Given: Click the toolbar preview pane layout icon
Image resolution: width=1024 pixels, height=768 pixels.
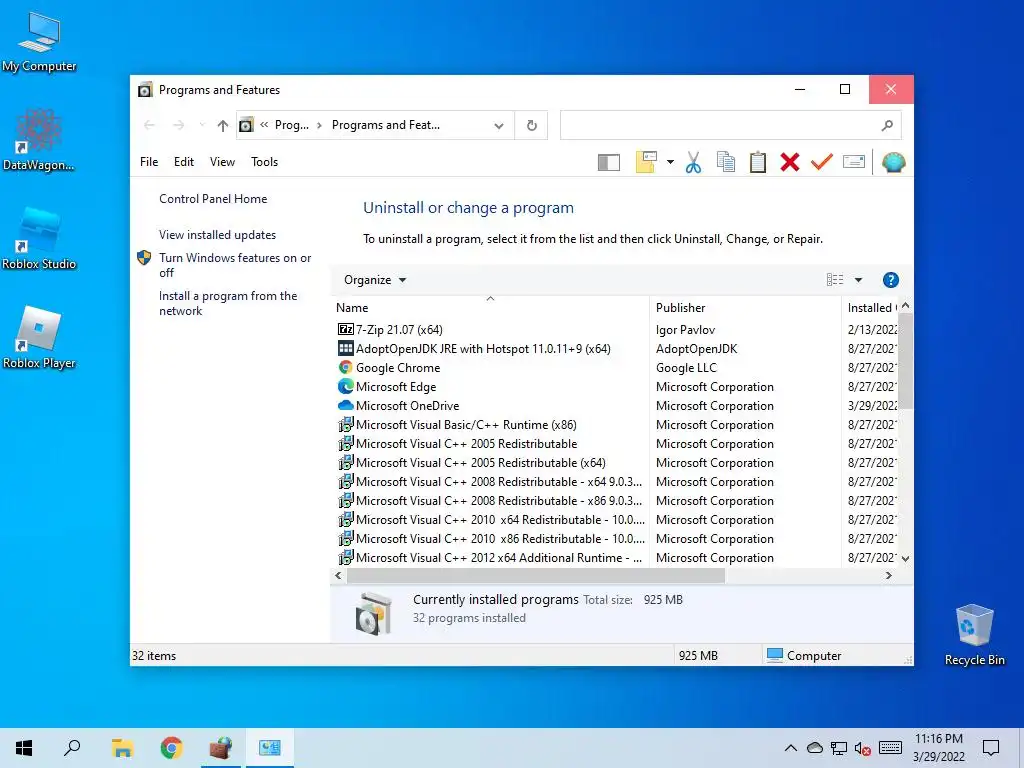Looking at the screenshot, I should click(609, 162).
